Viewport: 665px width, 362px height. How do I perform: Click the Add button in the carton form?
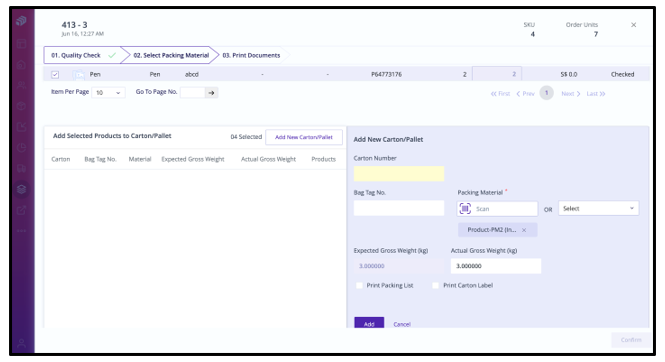(x=369, y=323)
